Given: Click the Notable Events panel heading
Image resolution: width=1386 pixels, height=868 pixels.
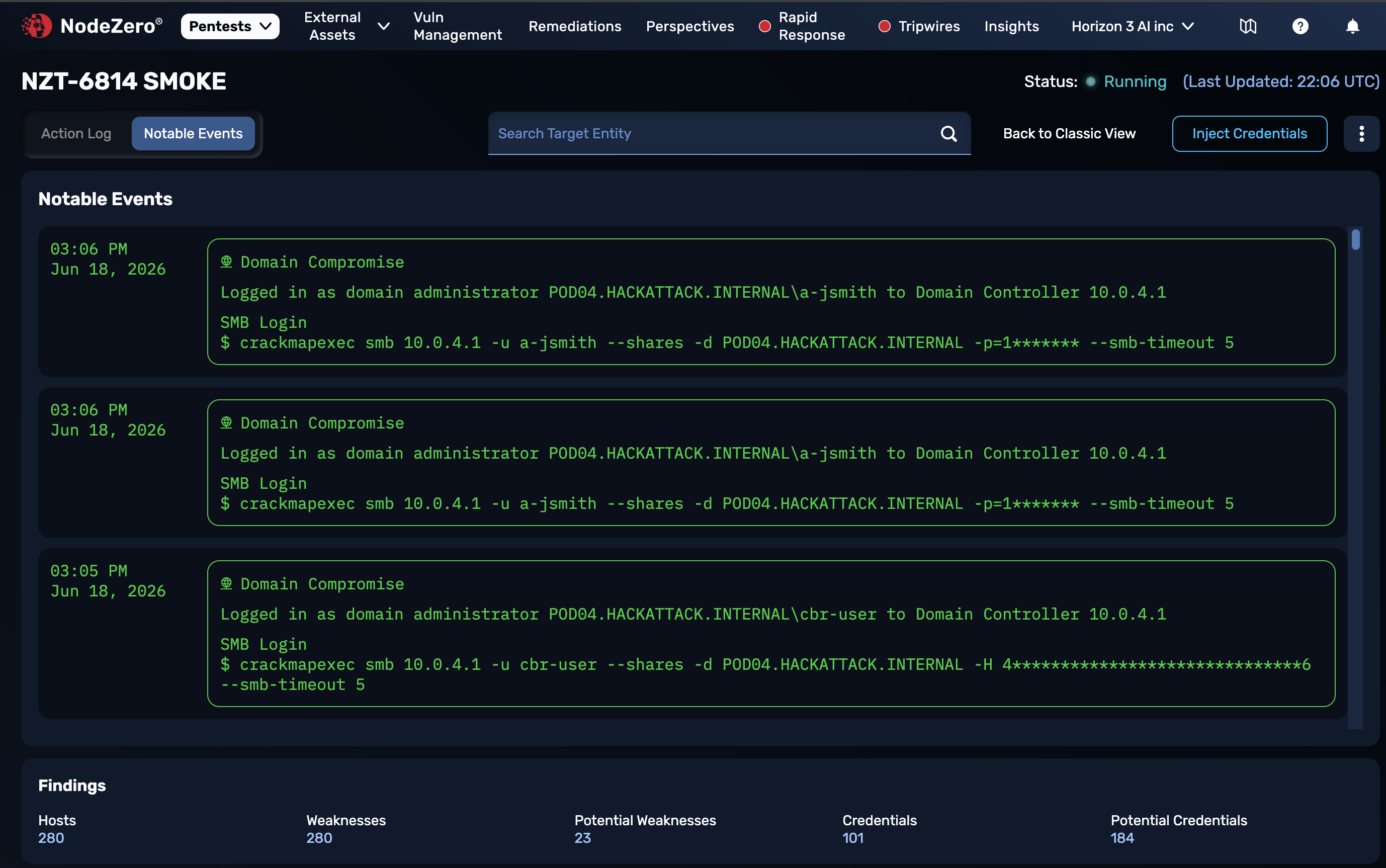Looking at the screenshot, I should (105, 199).
